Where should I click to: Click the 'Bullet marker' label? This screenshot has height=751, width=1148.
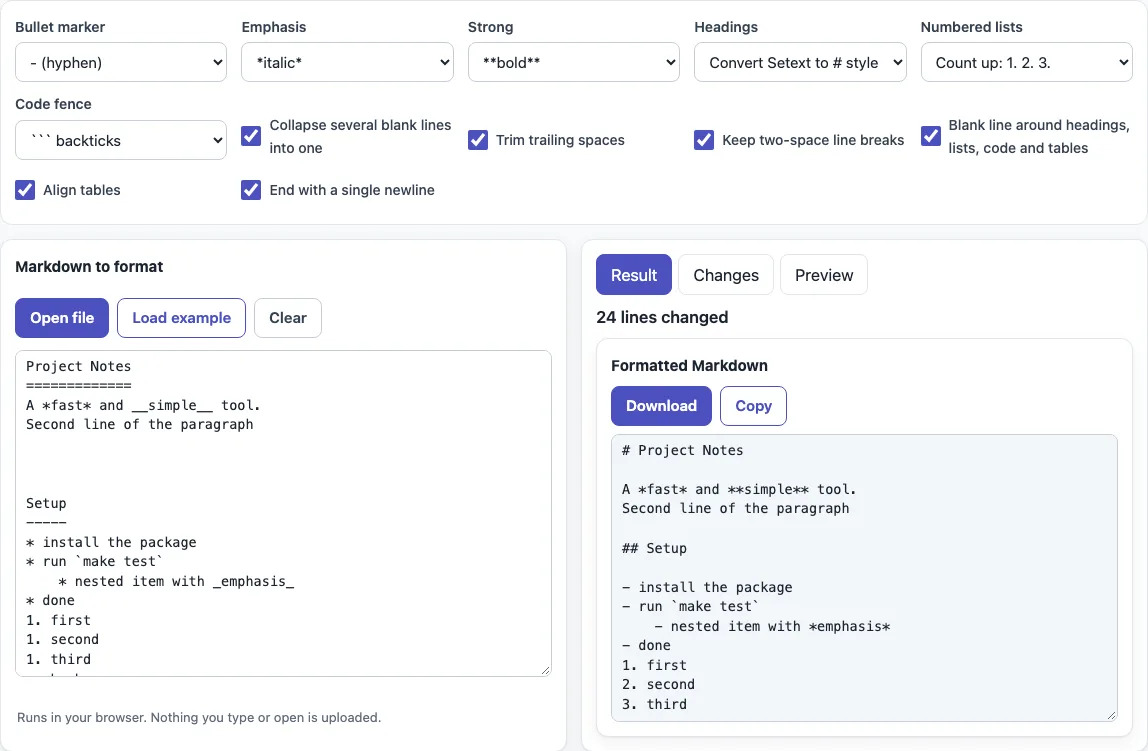(60, 27)
